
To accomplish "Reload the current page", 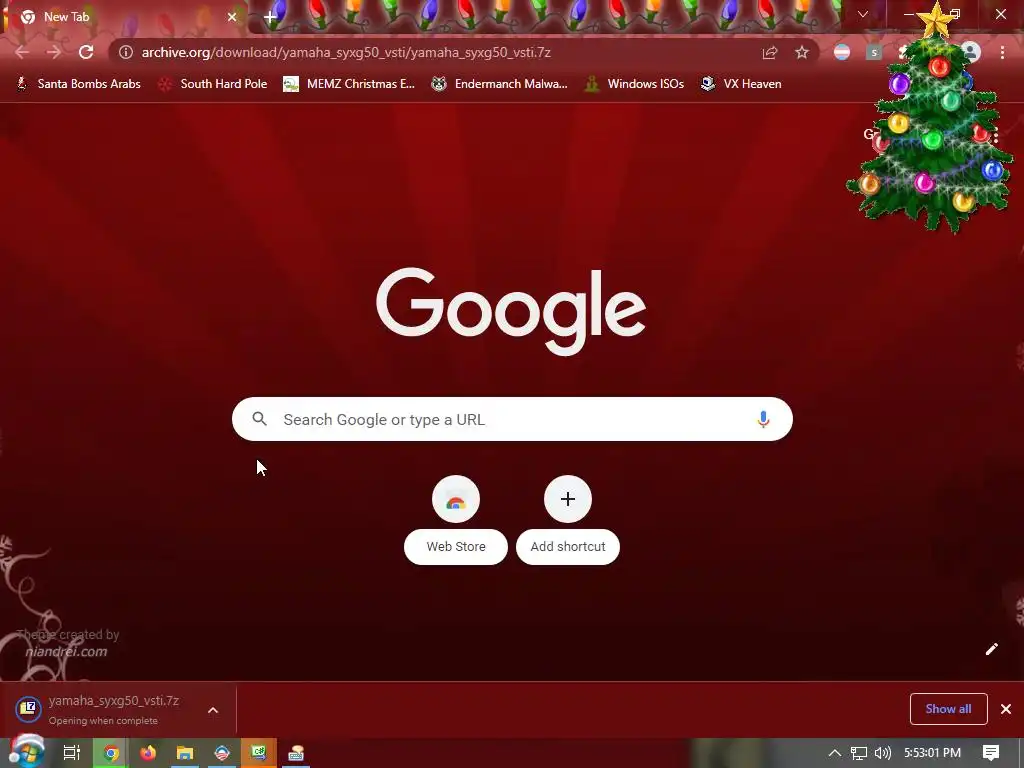I will point(86,52).
